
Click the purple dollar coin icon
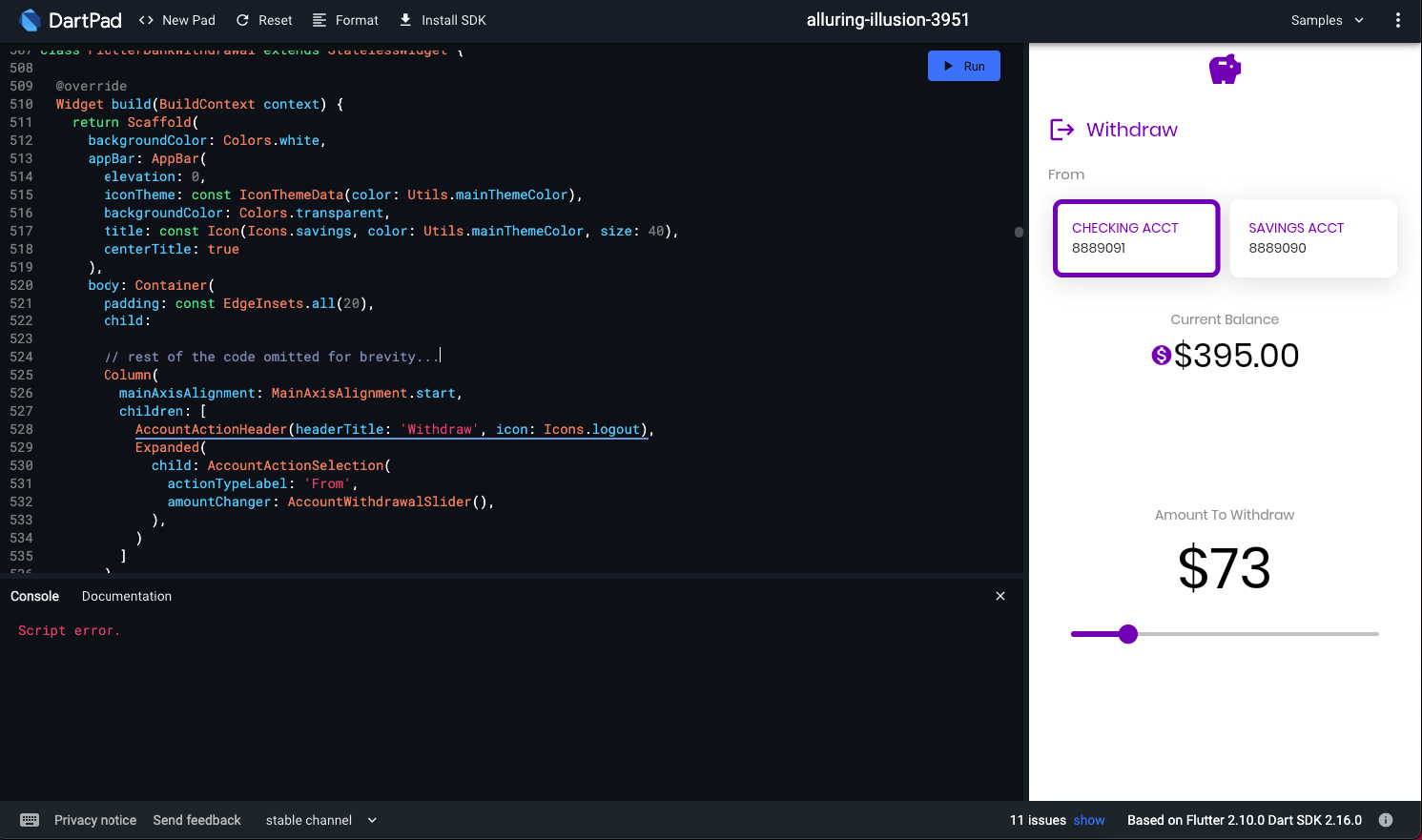tap(1161, 356)
